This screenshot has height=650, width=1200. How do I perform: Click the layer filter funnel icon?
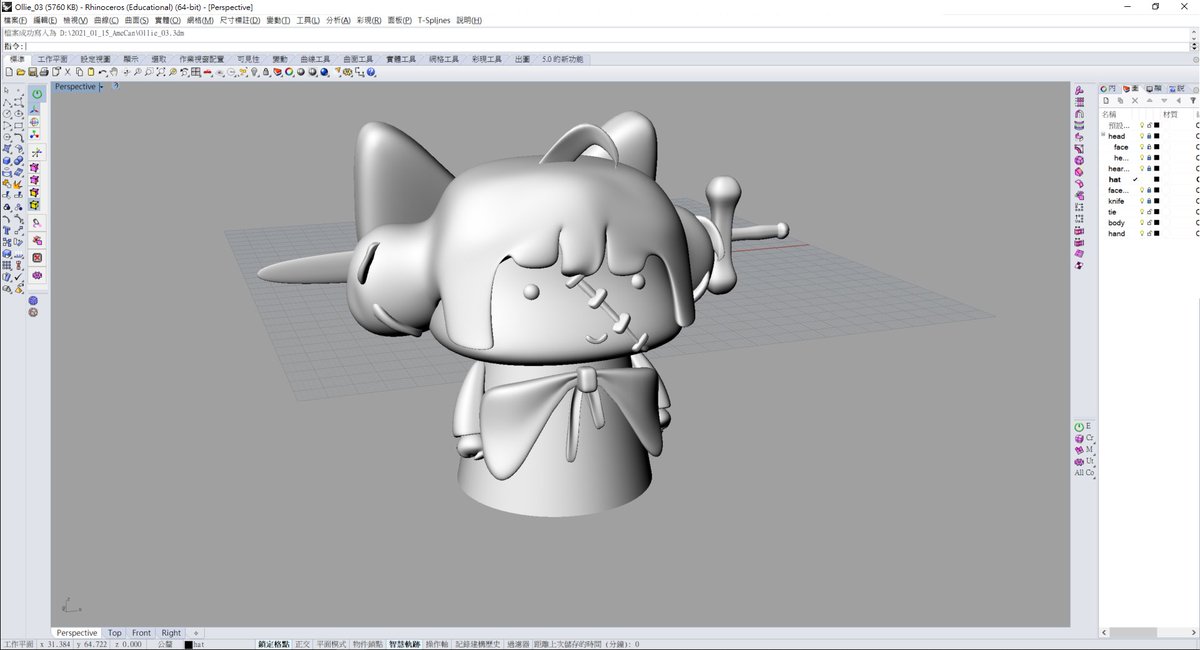[x=1193, y=100]
